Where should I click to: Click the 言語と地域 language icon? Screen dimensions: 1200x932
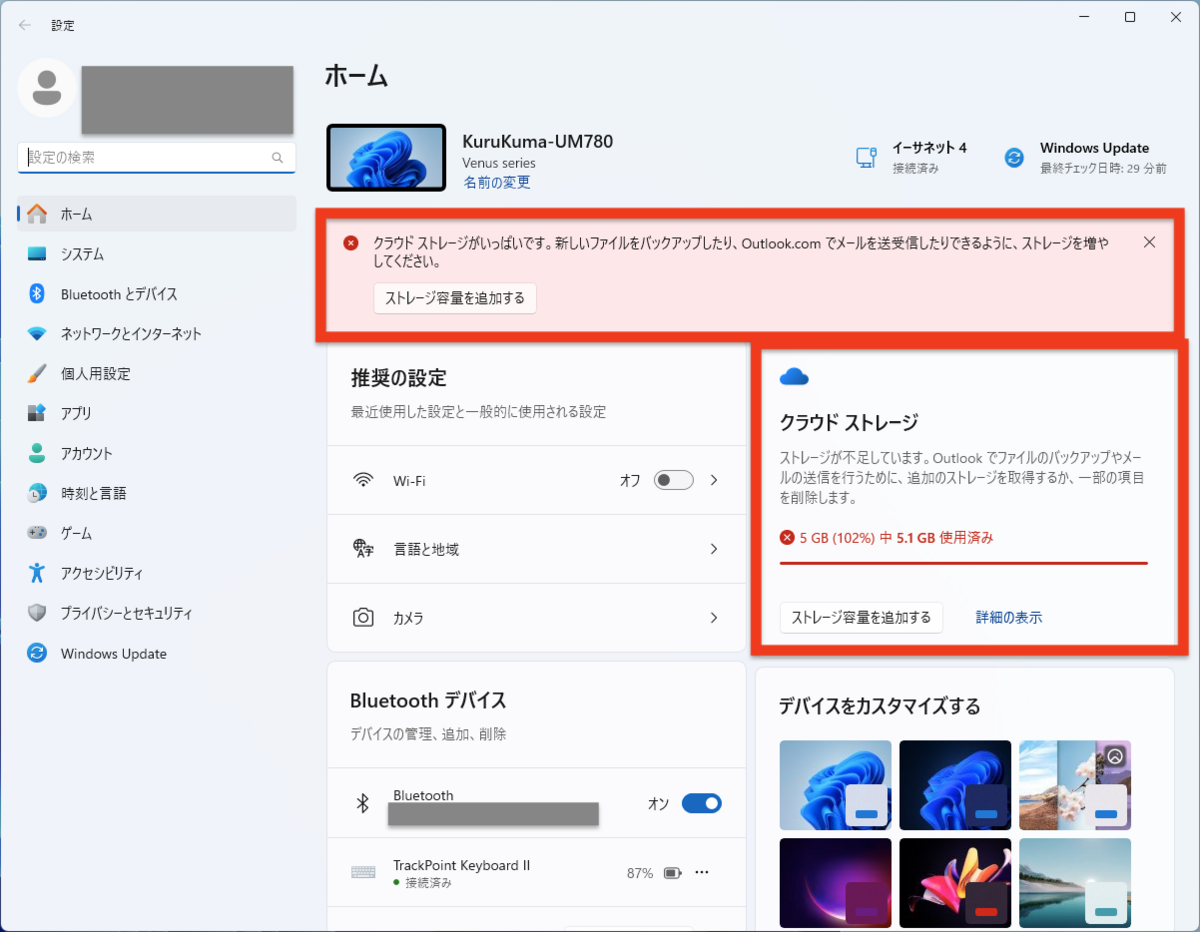(363, 549)
